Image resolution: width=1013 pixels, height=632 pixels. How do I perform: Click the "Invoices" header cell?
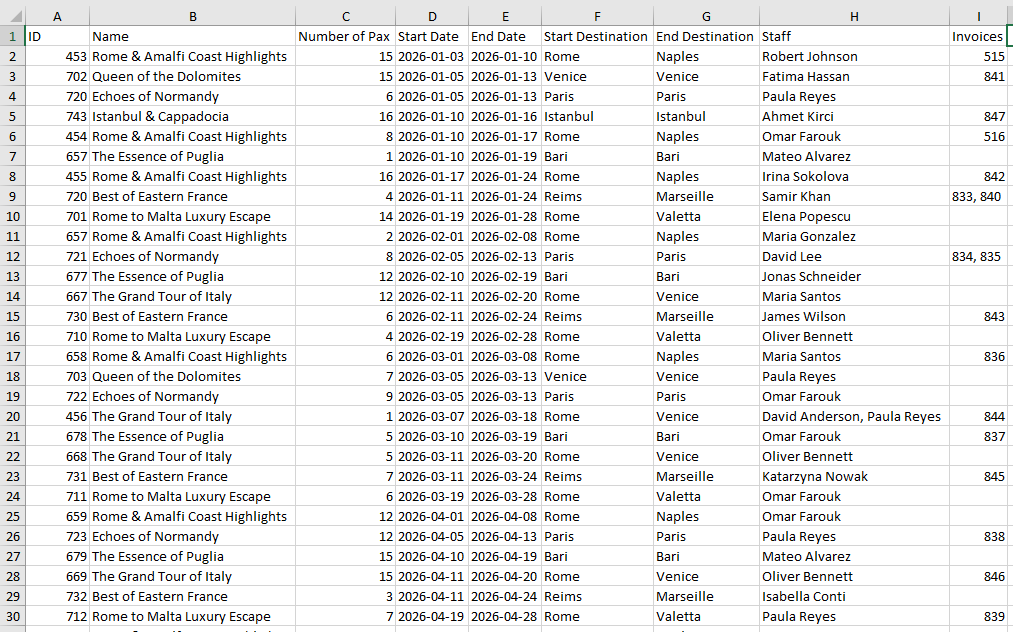(977, 36)
